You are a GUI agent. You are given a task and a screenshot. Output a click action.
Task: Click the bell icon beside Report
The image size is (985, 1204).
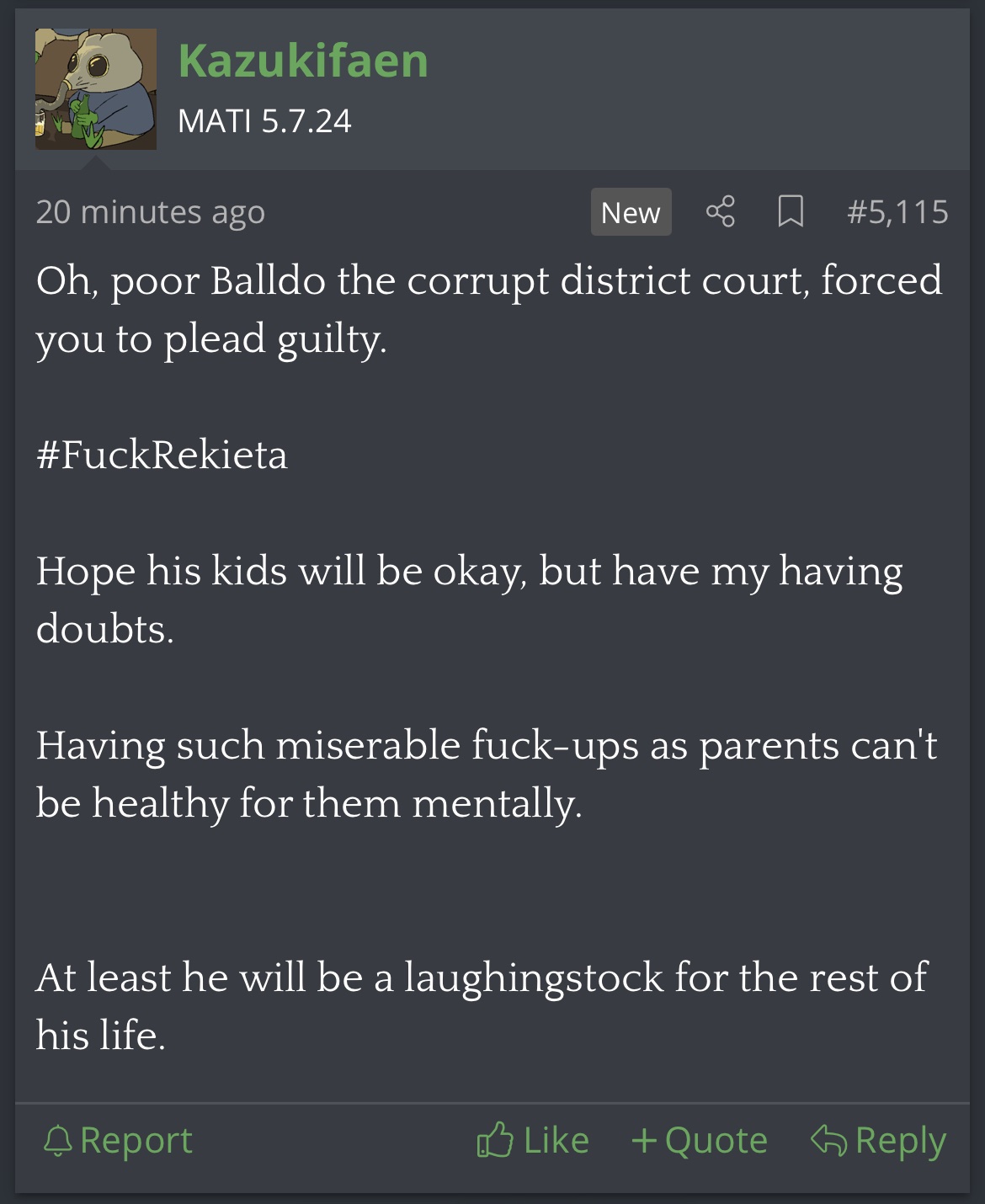click(x=57, y=1142)
